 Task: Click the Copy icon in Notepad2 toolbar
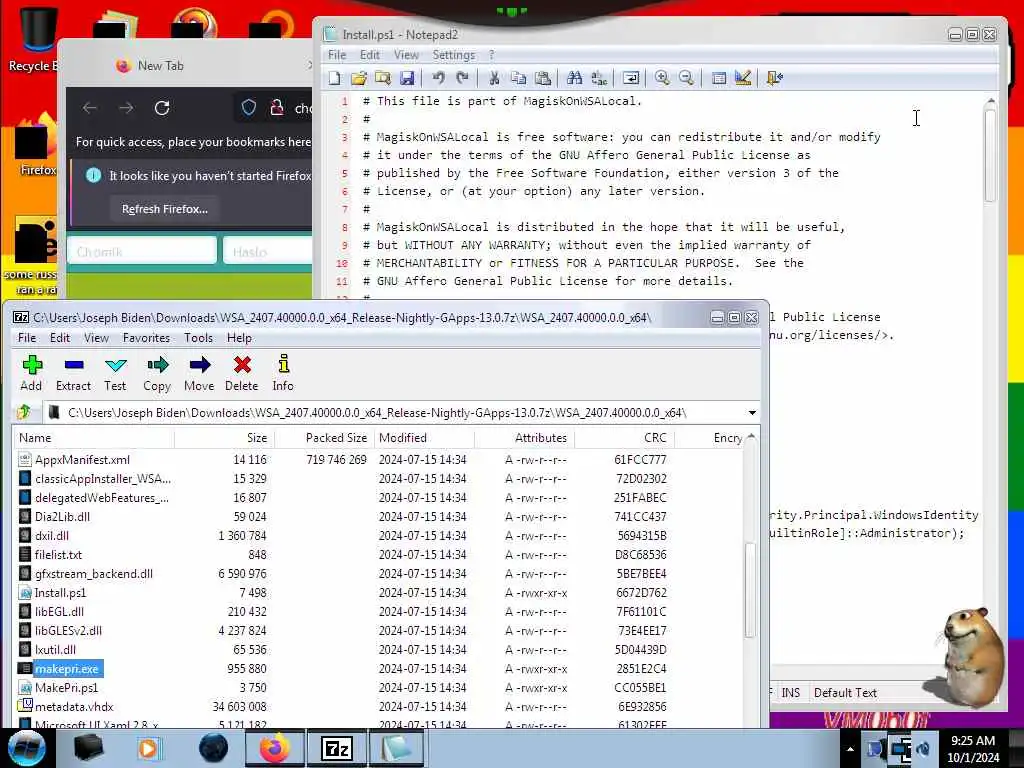pyautogui.click(x=519, y=78)
